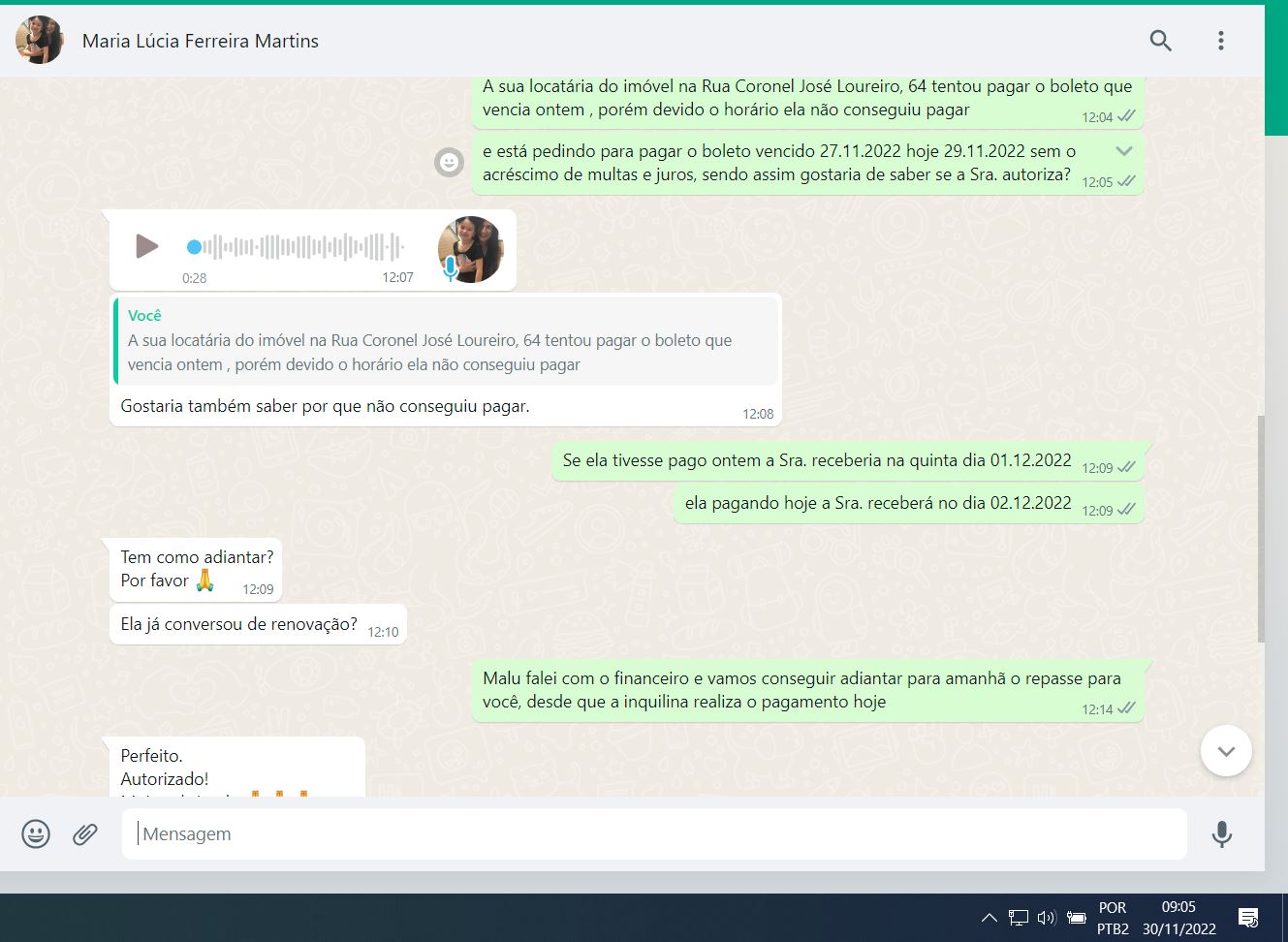This screenshot has width=1288, height=942.
Task: Jump to the quoted 'Você' message
Action: pos(446,341)
